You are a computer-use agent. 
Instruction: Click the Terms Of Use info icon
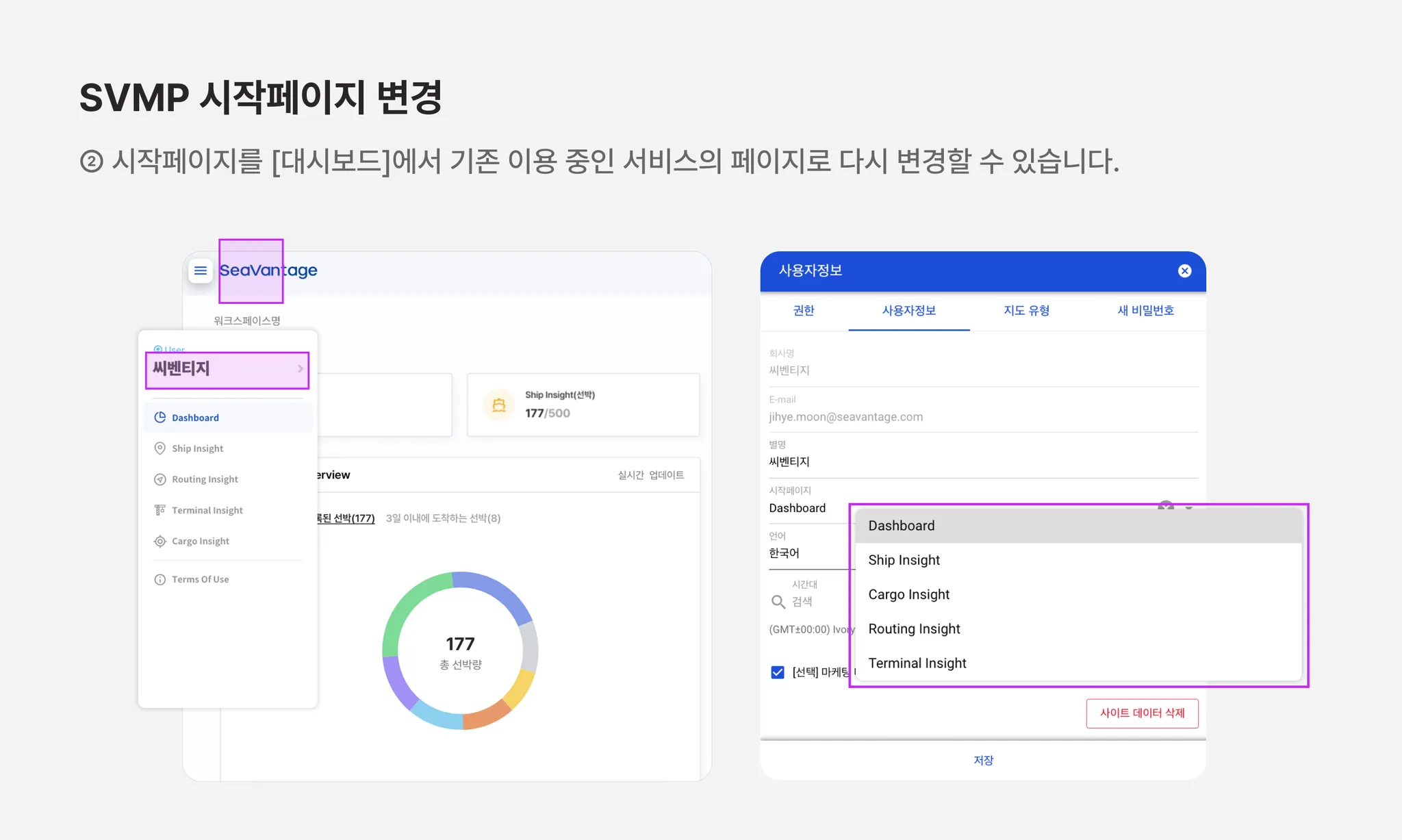tap(160, 579)
